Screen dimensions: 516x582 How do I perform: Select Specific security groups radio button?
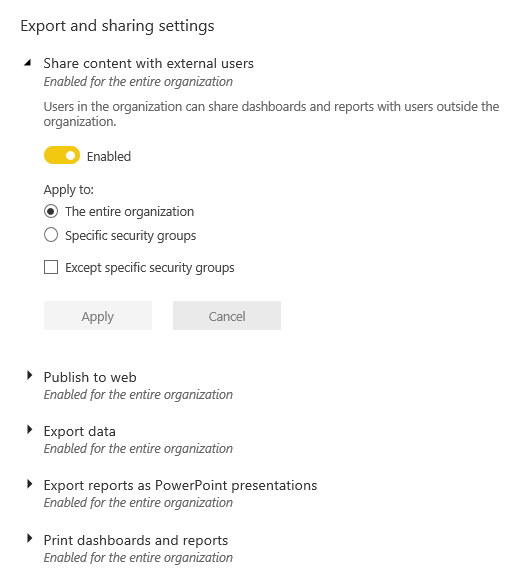click(x=51, y=235)
